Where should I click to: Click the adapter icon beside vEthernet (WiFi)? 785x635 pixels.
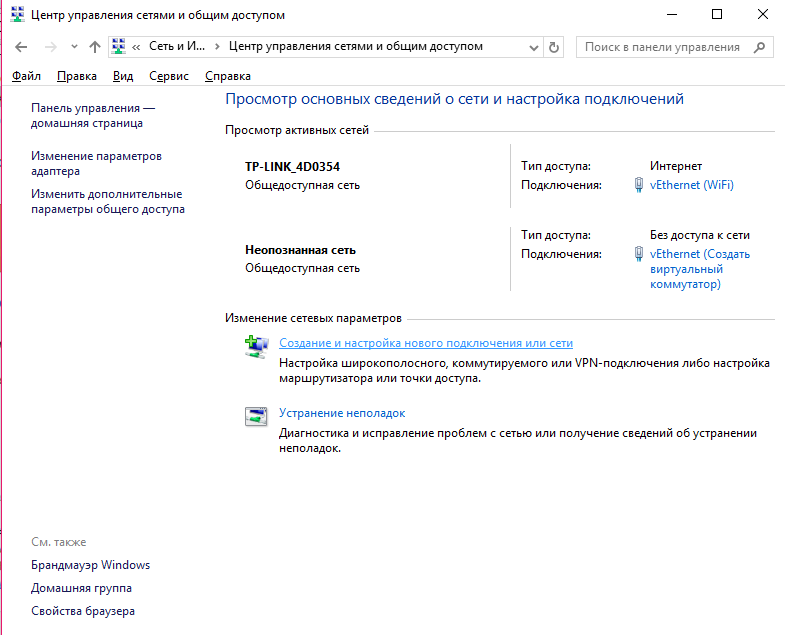coord(639,185)
